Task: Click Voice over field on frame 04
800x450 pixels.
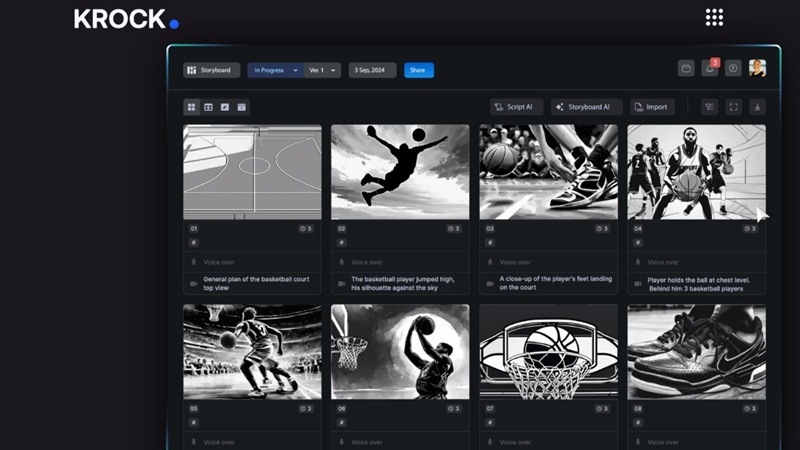Action: (x=696, y=262)
